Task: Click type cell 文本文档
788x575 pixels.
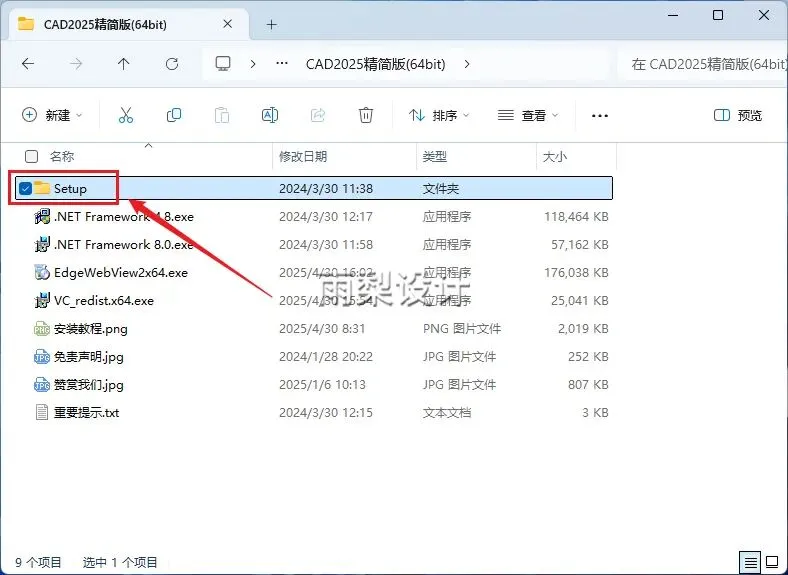Action: (x=447, y=413)
